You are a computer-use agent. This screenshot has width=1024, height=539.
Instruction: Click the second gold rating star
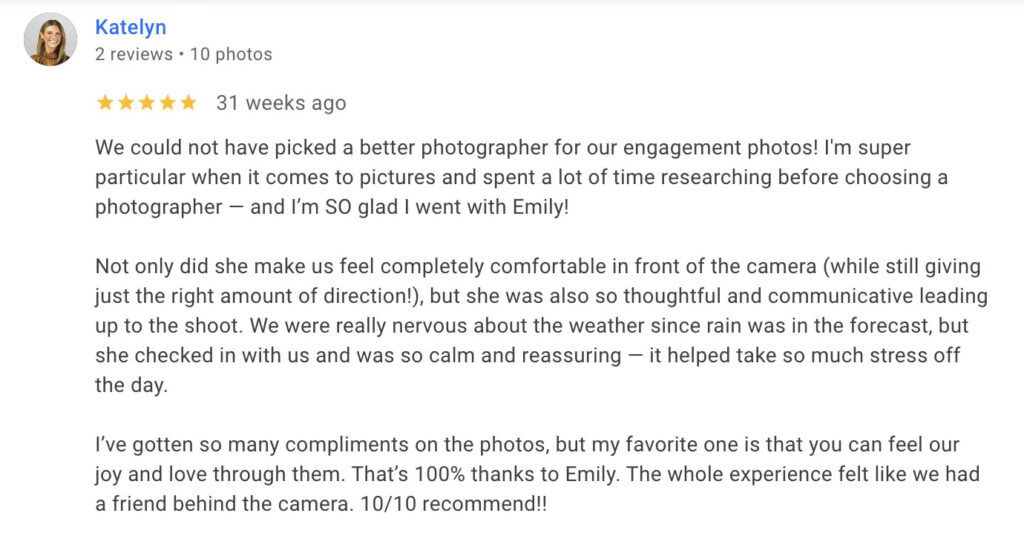click(126, 102)
